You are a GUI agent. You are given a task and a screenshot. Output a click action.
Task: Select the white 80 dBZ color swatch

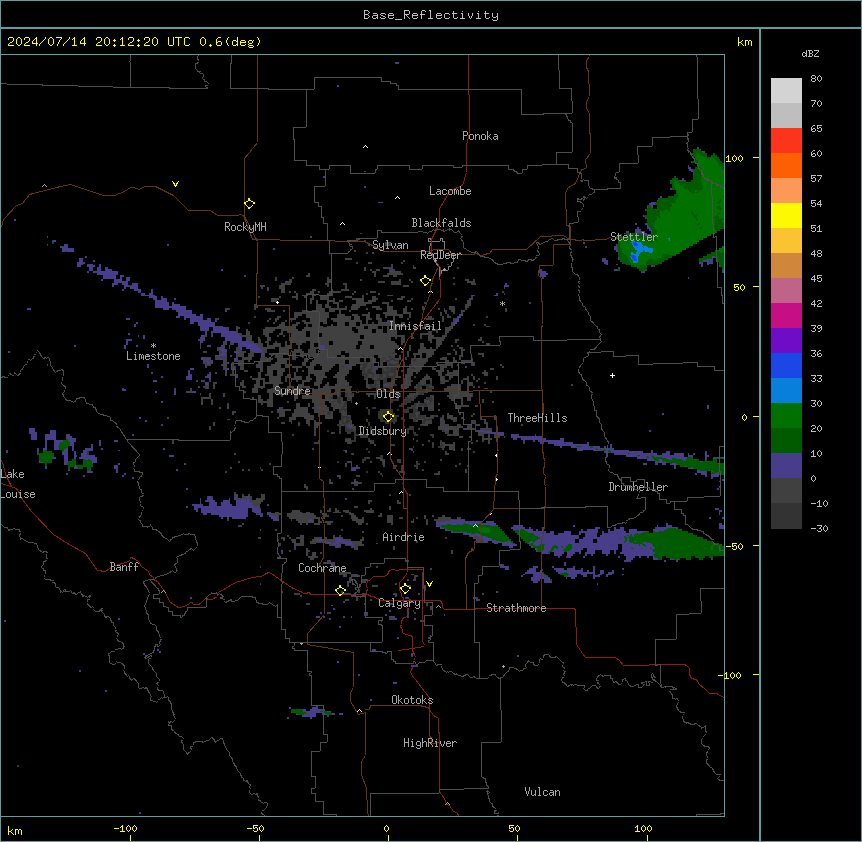coord(786,91)
